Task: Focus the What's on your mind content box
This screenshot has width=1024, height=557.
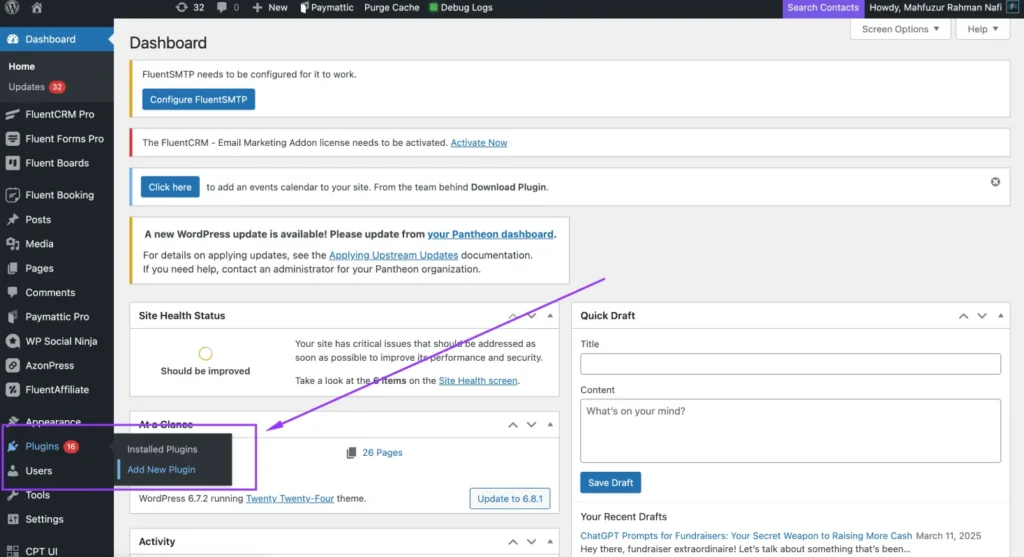Action: 790,431
